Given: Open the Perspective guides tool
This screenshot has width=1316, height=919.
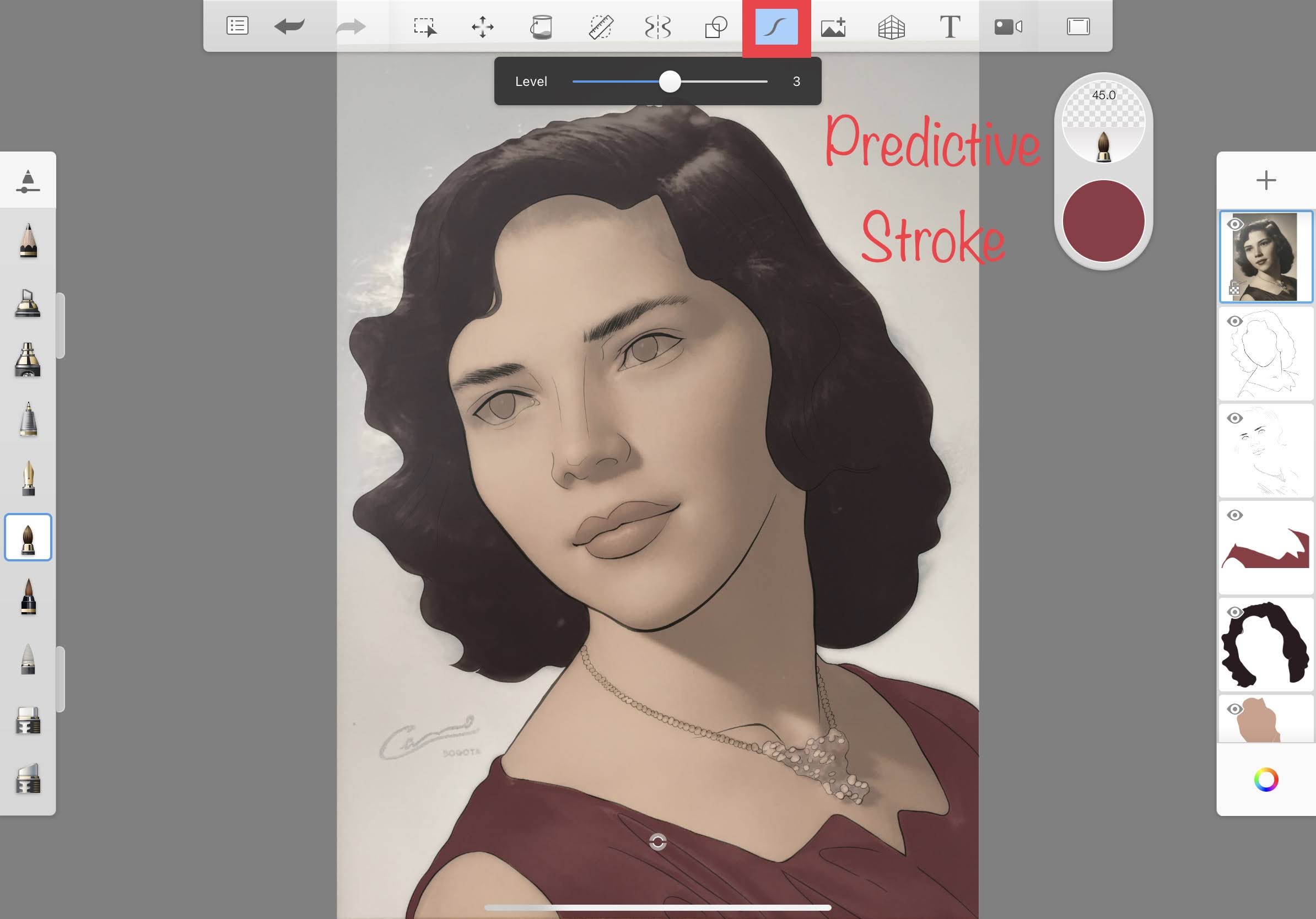Looking at the screenshot, I should [891, 26].
